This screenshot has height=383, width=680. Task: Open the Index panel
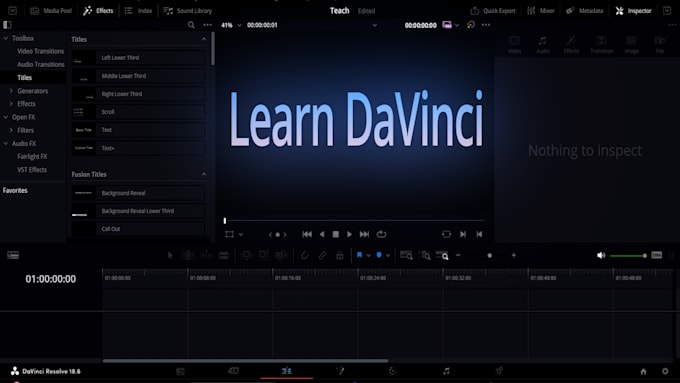point(138,11)
